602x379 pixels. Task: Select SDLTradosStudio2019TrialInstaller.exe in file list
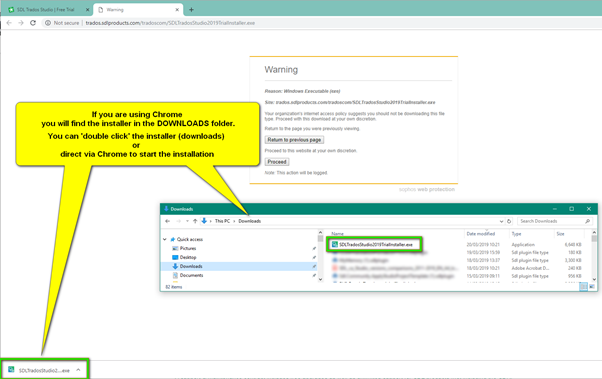point(374,245)
